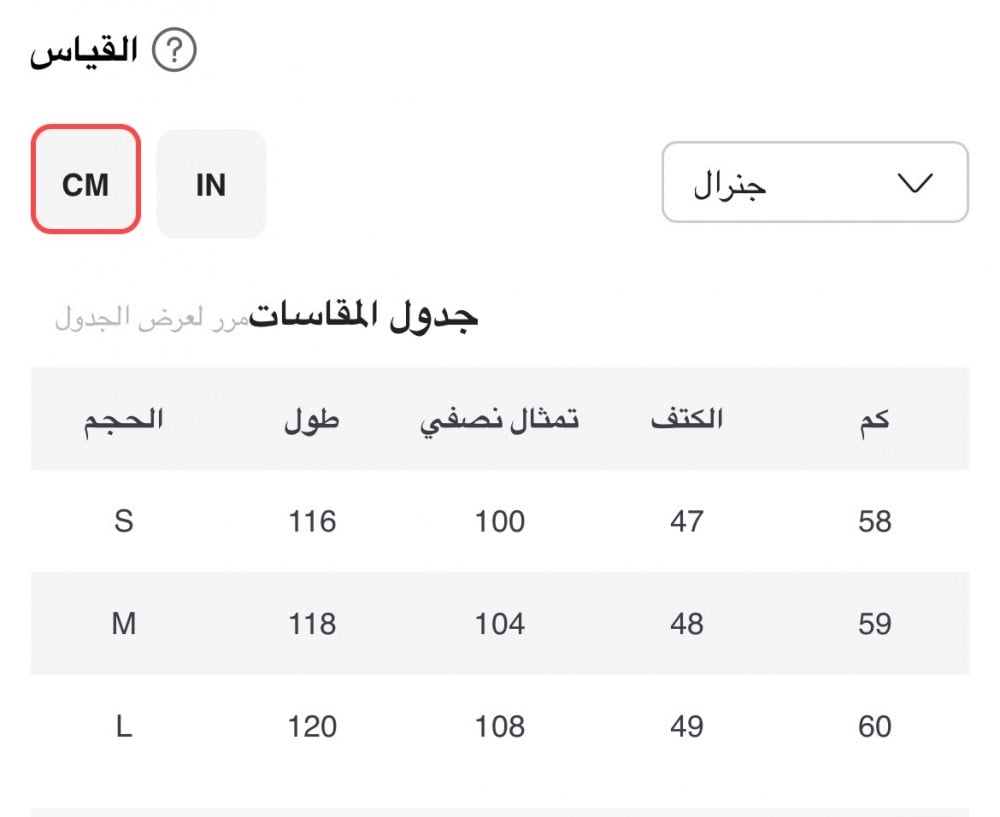The height and width of the screenshot is (817, 1000).
Task: Select the تمثال نصفي column header
Action: pos(499,419)
